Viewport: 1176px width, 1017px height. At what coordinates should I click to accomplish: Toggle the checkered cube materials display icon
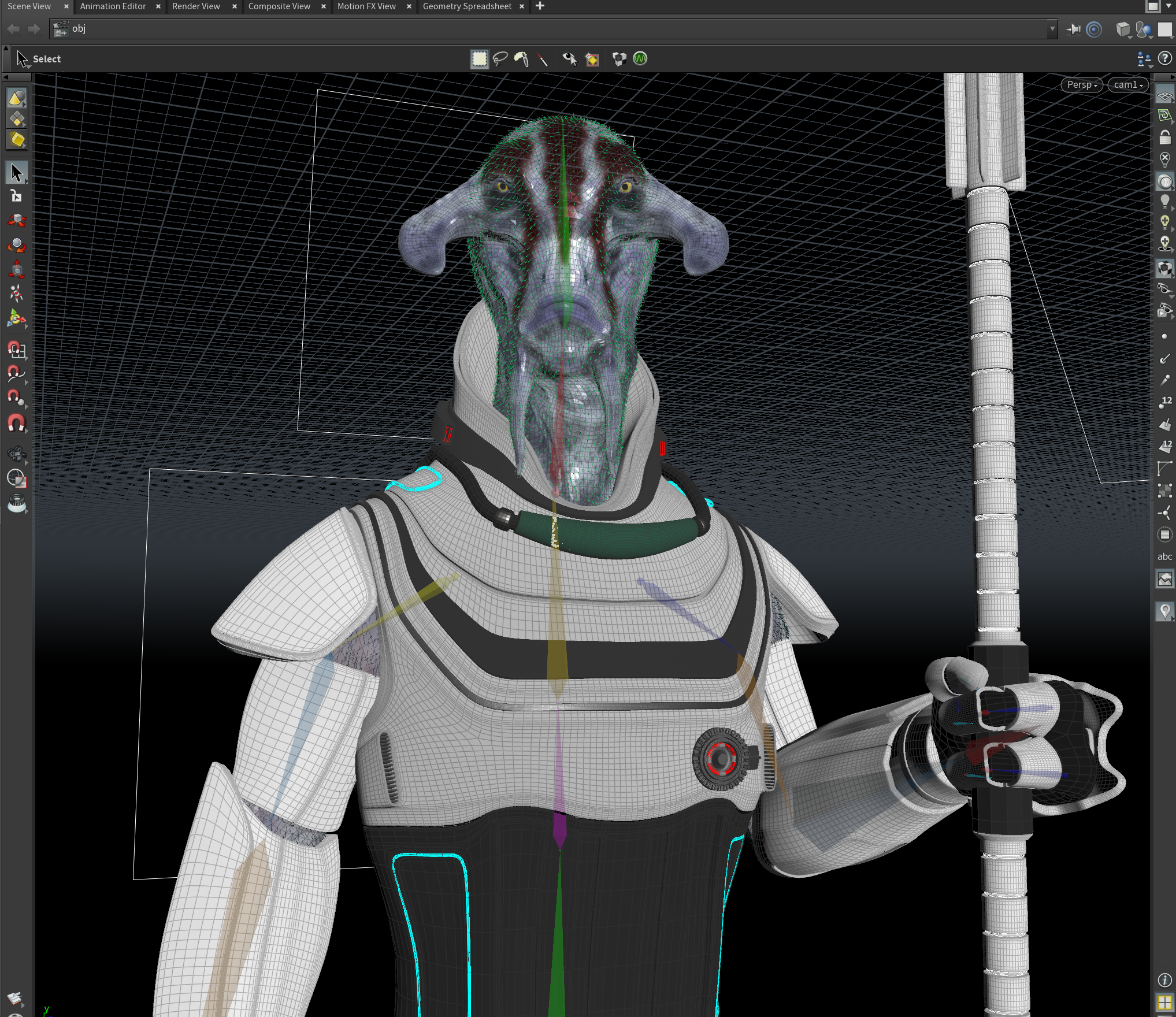coord(1164,268)
